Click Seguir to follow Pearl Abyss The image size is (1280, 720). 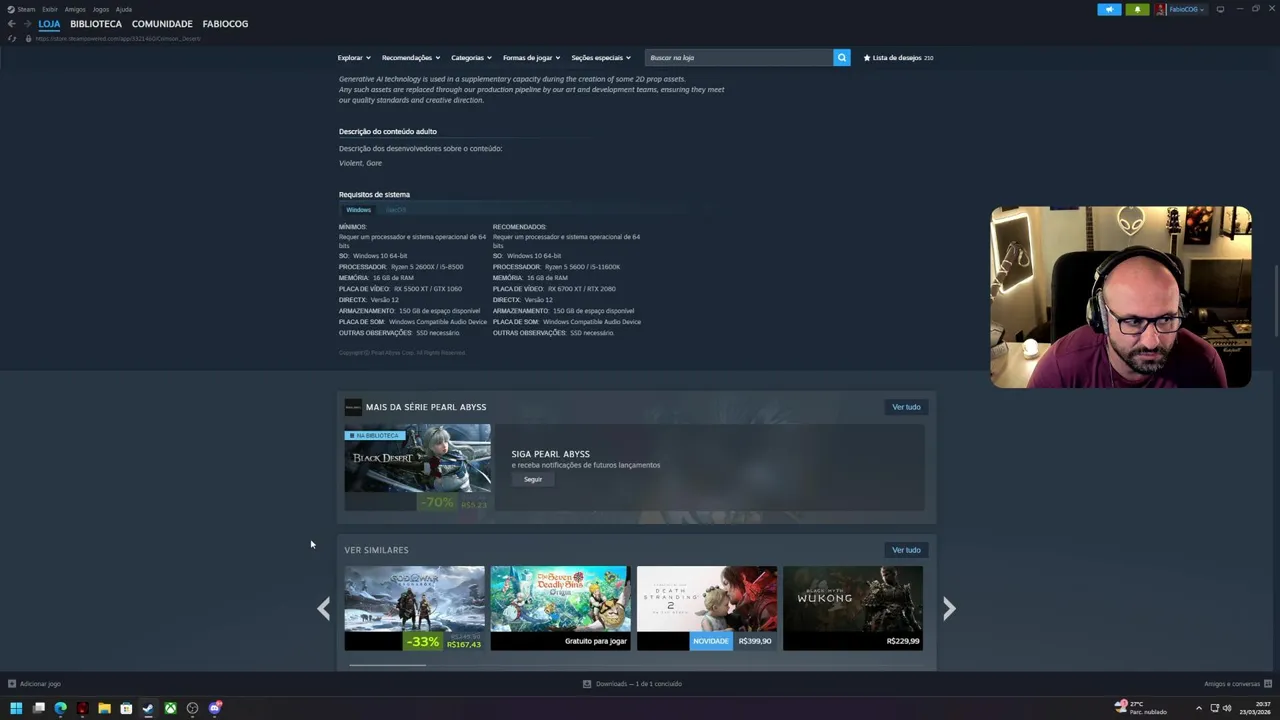533,480
